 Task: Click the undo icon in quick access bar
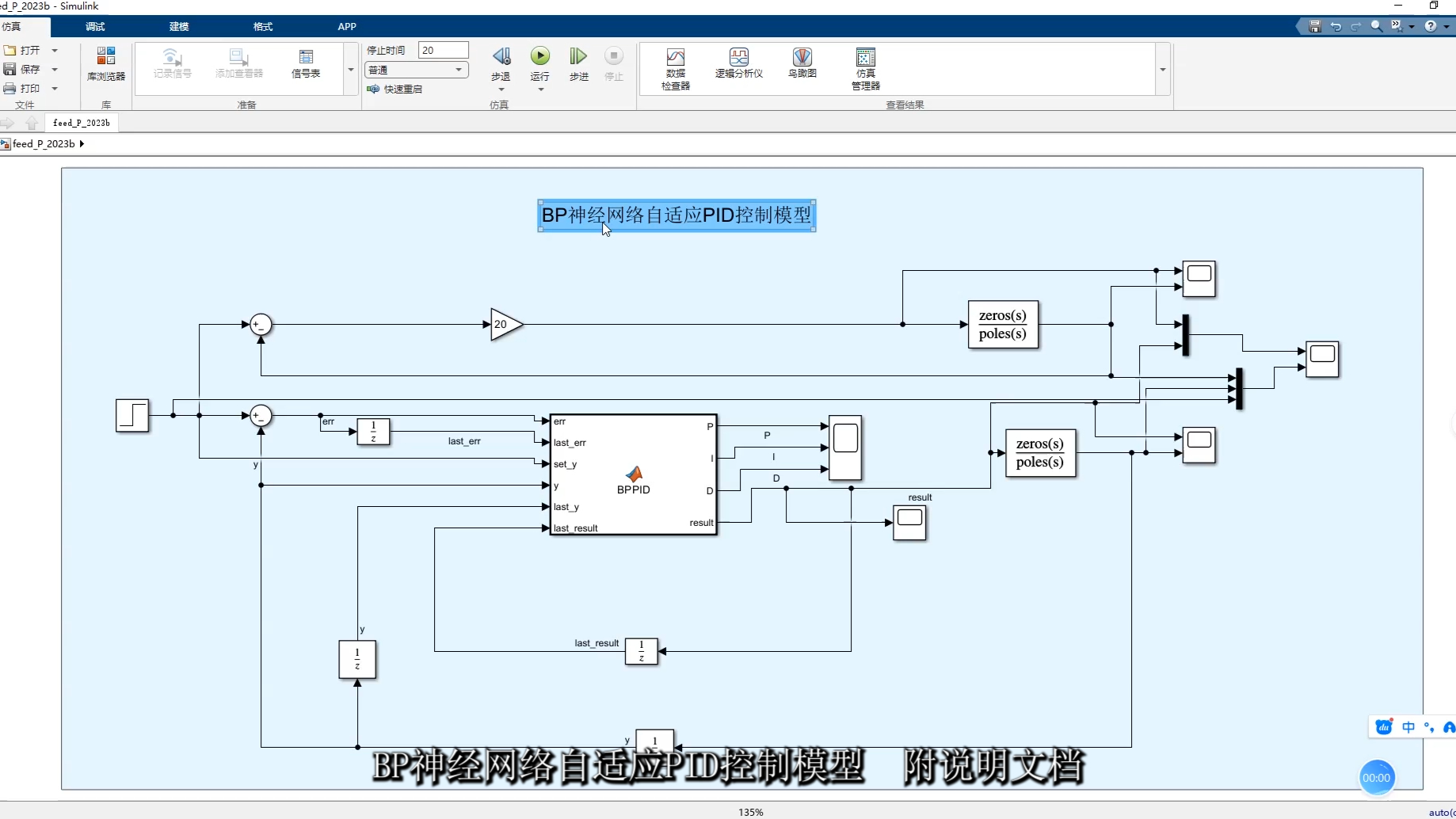coord(1336,26)
